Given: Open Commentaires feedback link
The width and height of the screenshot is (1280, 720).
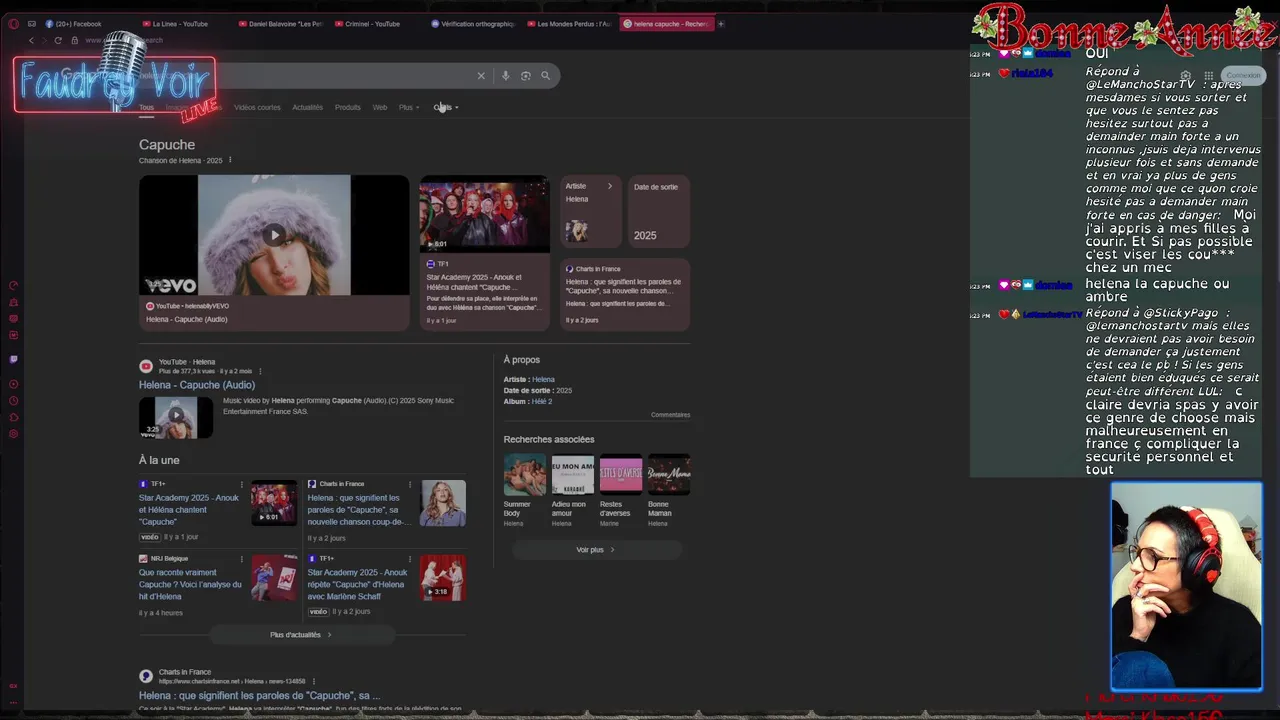Looking at the screenshot, I should click(670, 415).
